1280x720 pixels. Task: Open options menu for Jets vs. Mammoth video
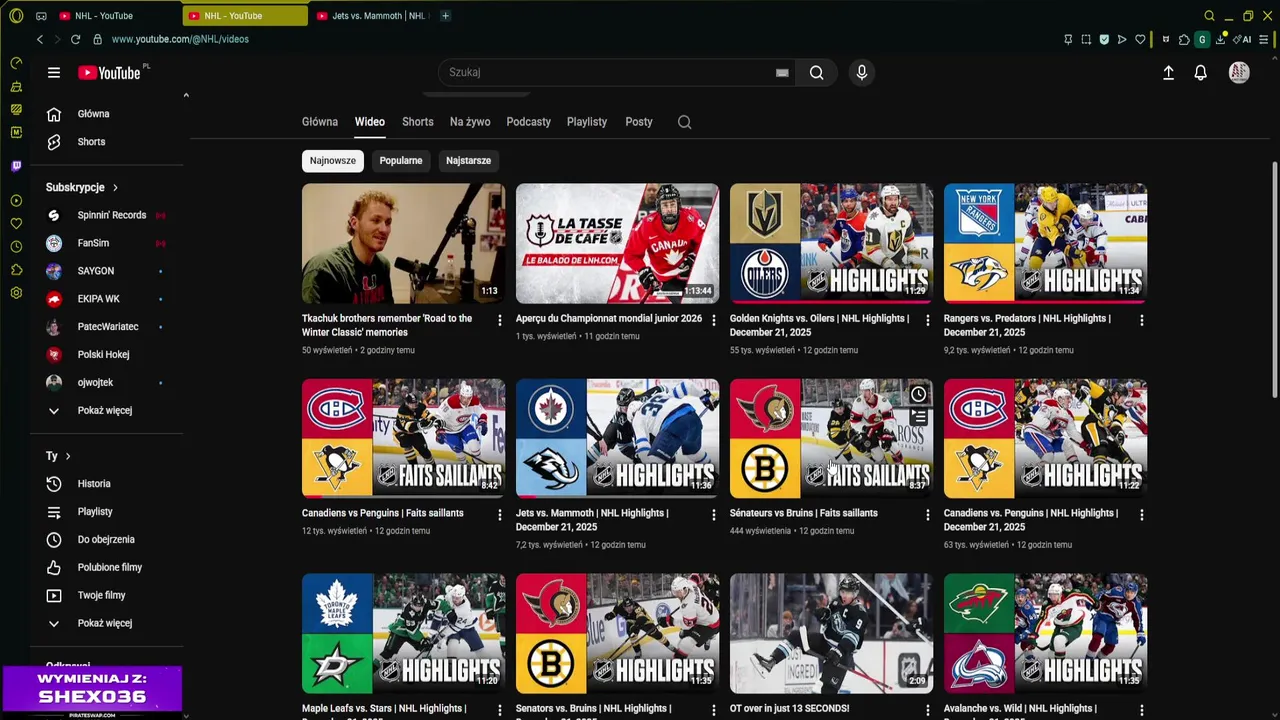click(714, 515)
